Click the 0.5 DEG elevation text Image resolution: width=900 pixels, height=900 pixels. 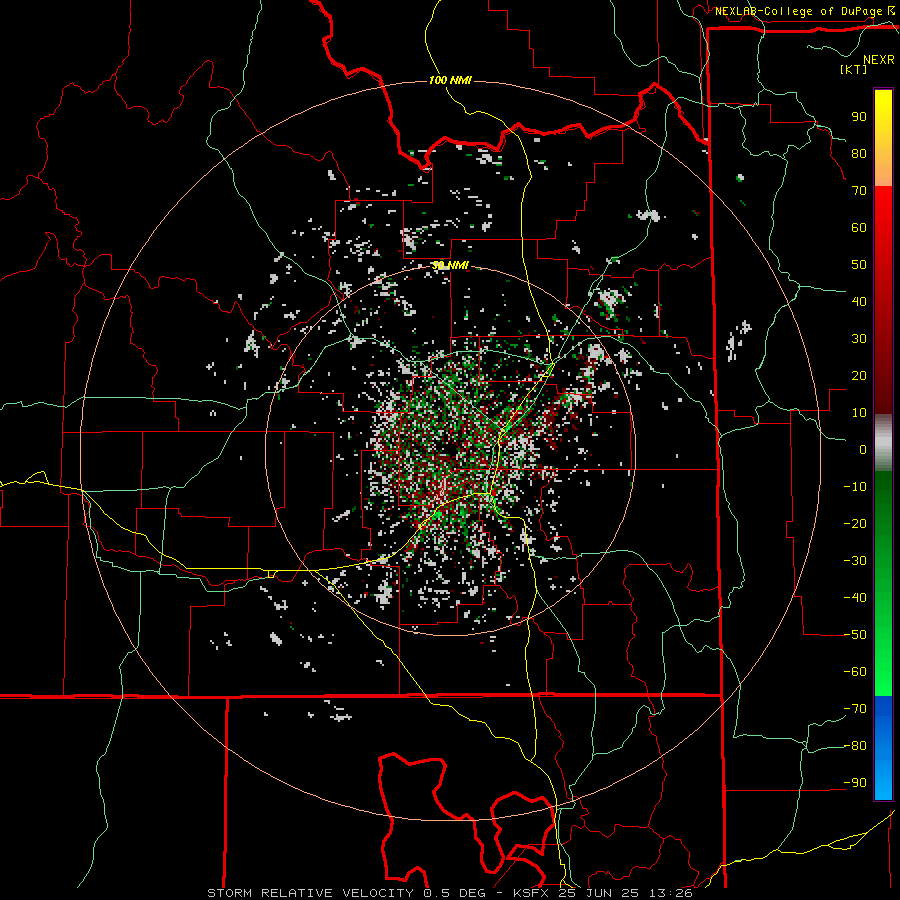[x=455, y=893]
